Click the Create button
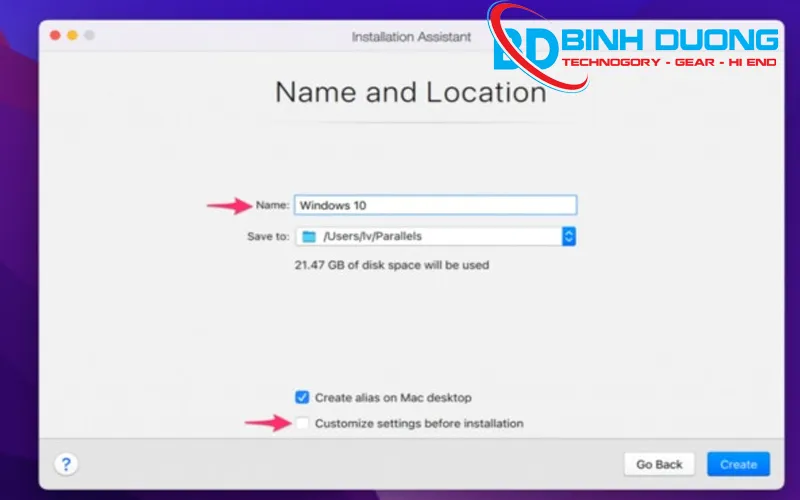Viewport: 800px width, 500px height. (x=738, y=464)
